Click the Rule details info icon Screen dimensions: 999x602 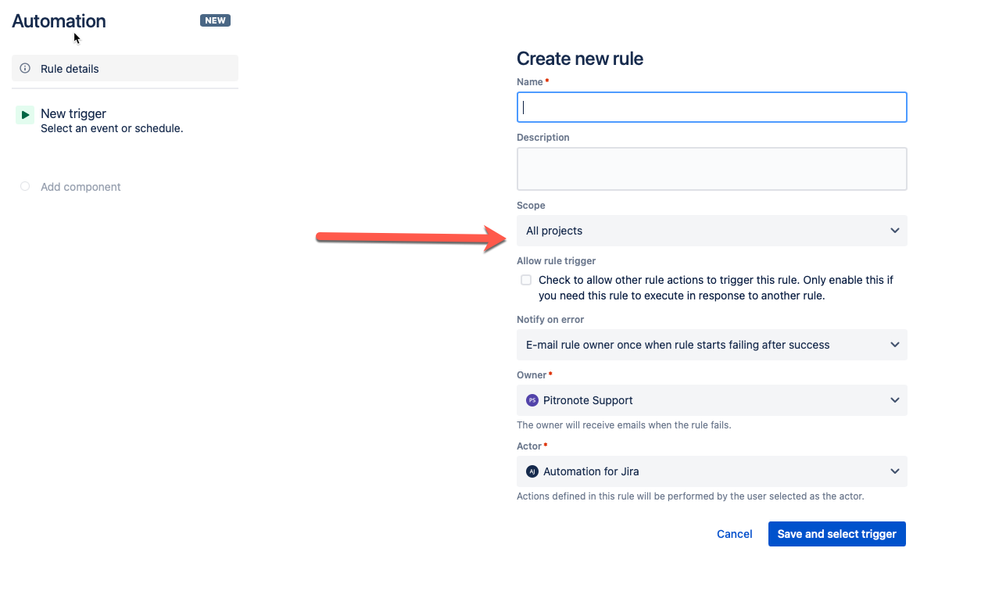25,68
